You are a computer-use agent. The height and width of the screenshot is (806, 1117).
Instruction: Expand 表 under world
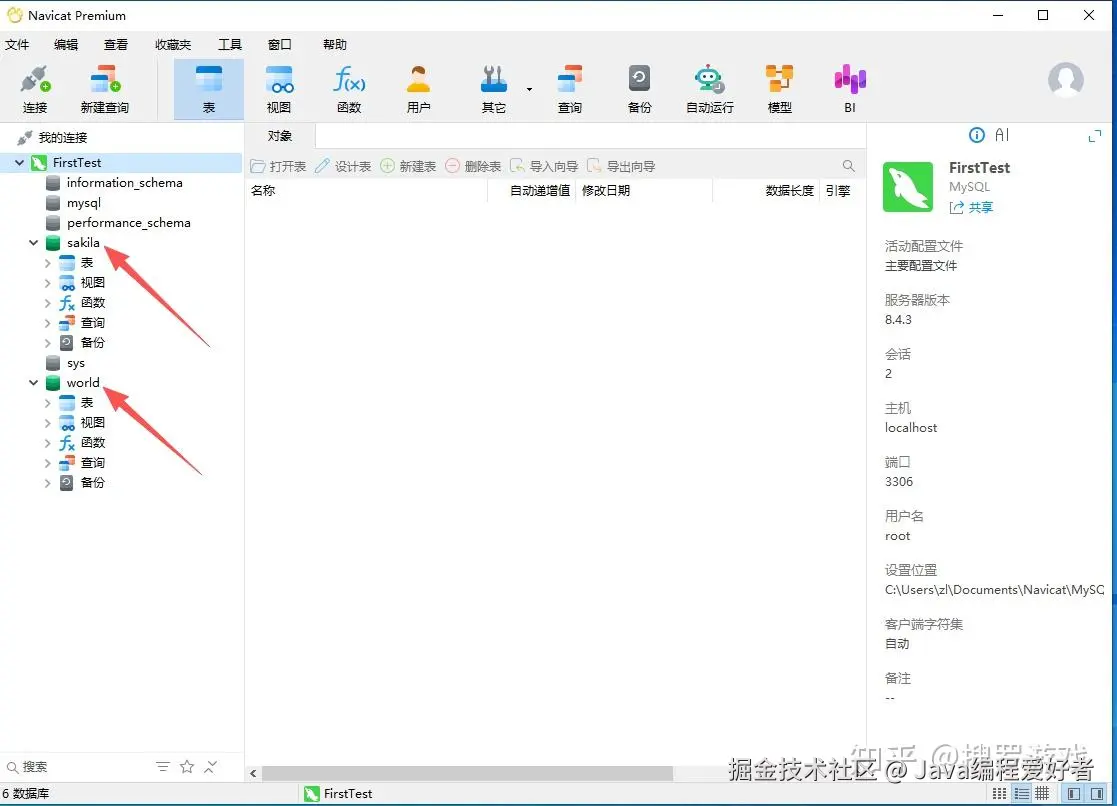tap(48, 403)
